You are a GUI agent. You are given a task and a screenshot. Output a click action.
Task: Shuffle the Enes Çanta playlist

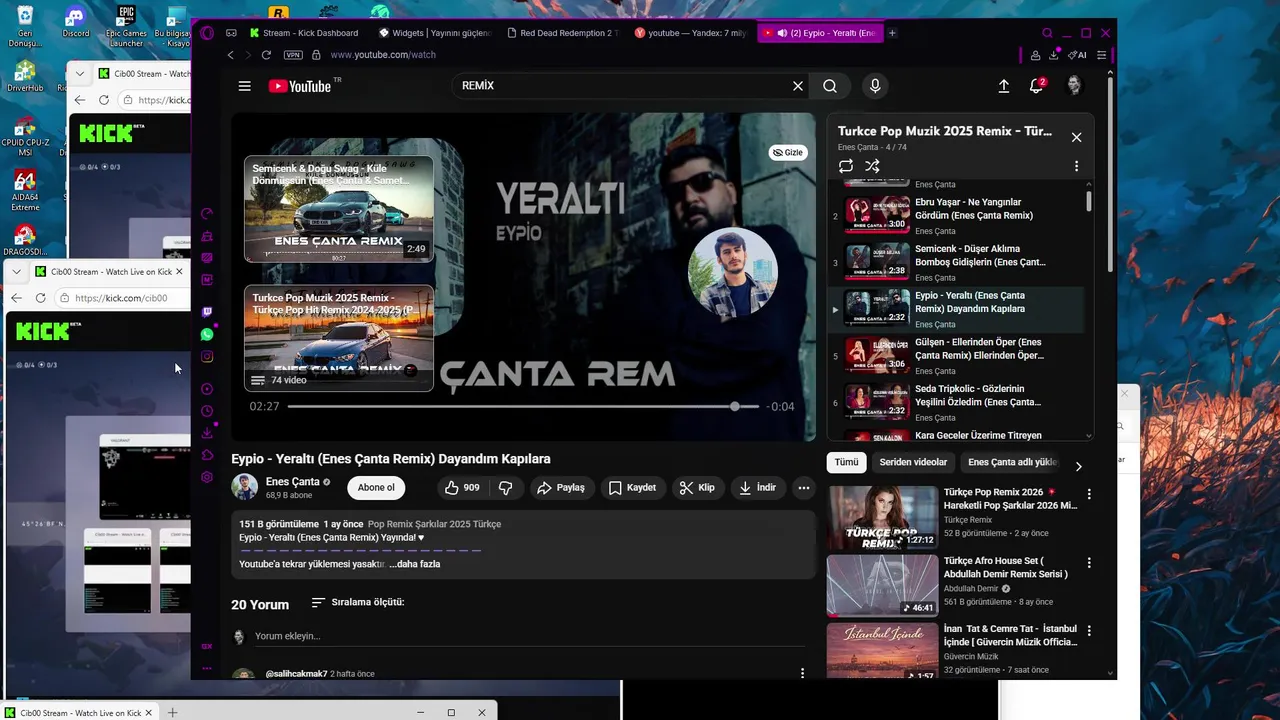click(872, 166)
